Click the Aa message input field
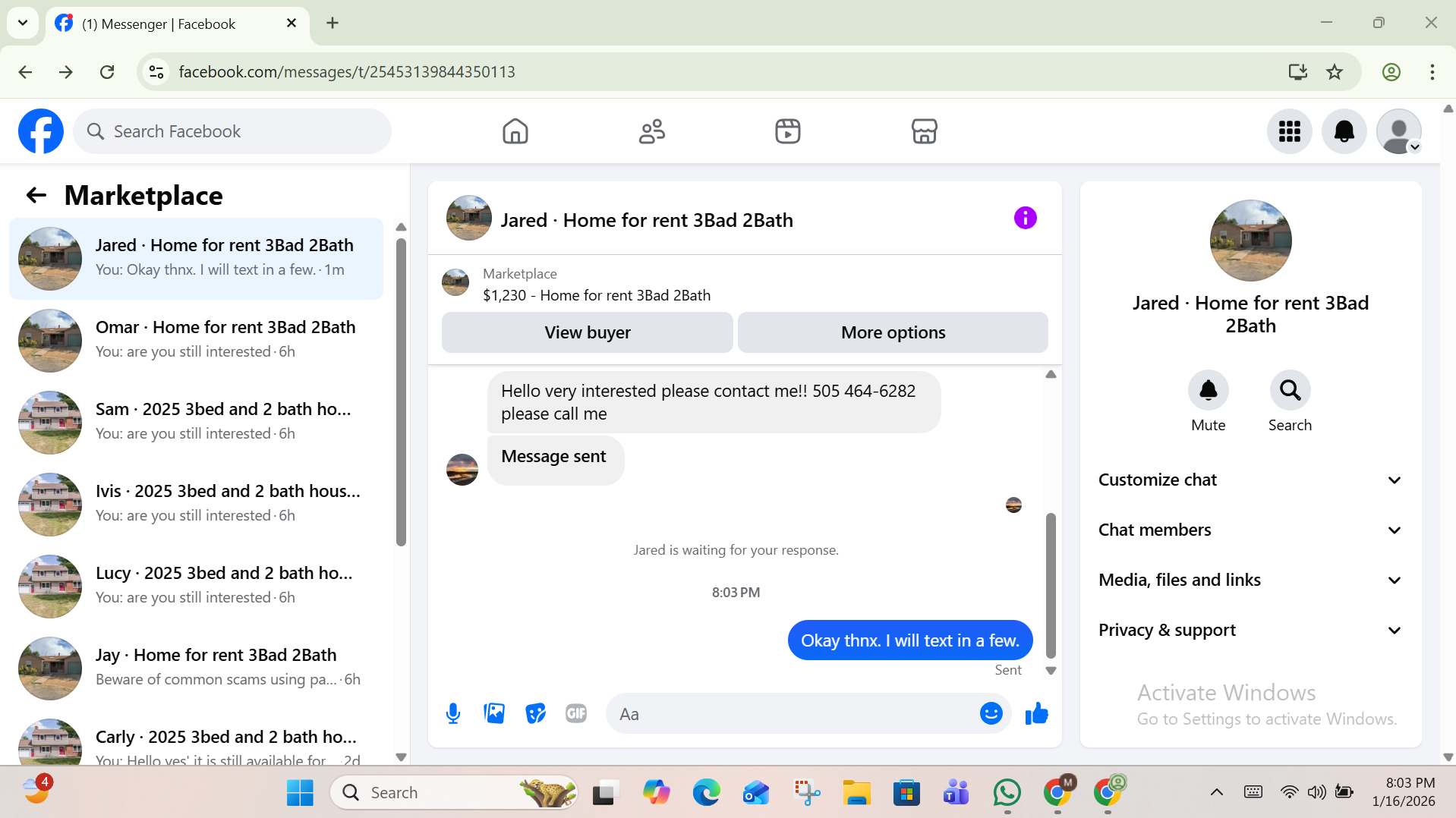1456x818 pixels. point(793,713)
